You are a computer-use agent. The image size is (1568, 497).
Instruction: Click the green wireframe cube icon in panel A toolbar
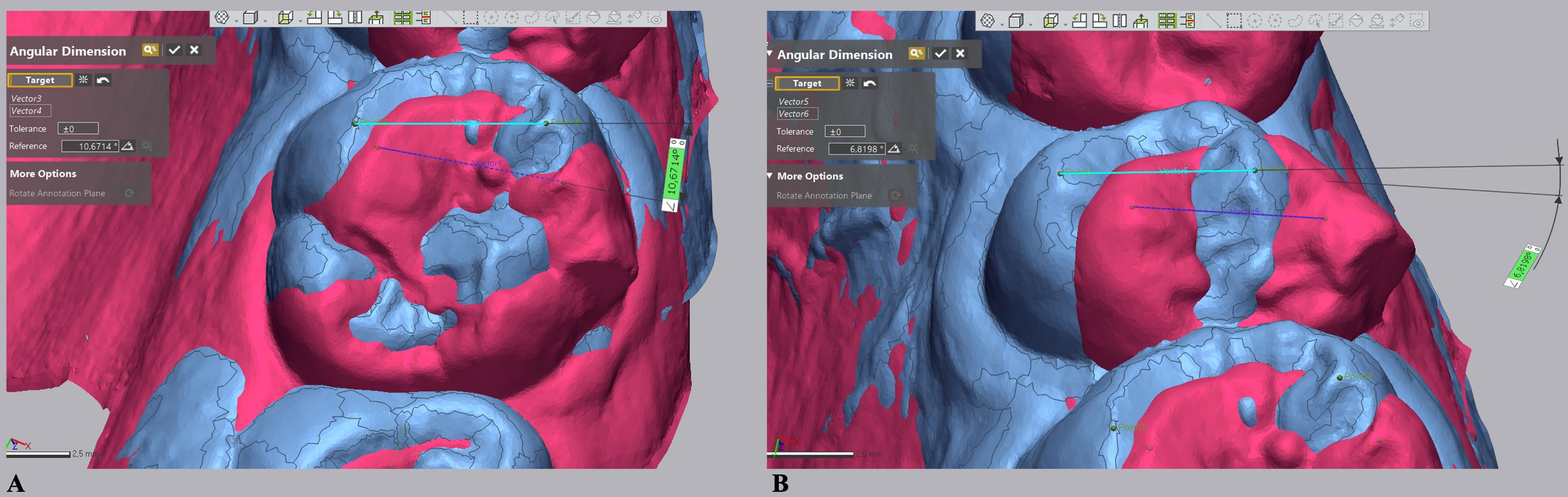285,18
